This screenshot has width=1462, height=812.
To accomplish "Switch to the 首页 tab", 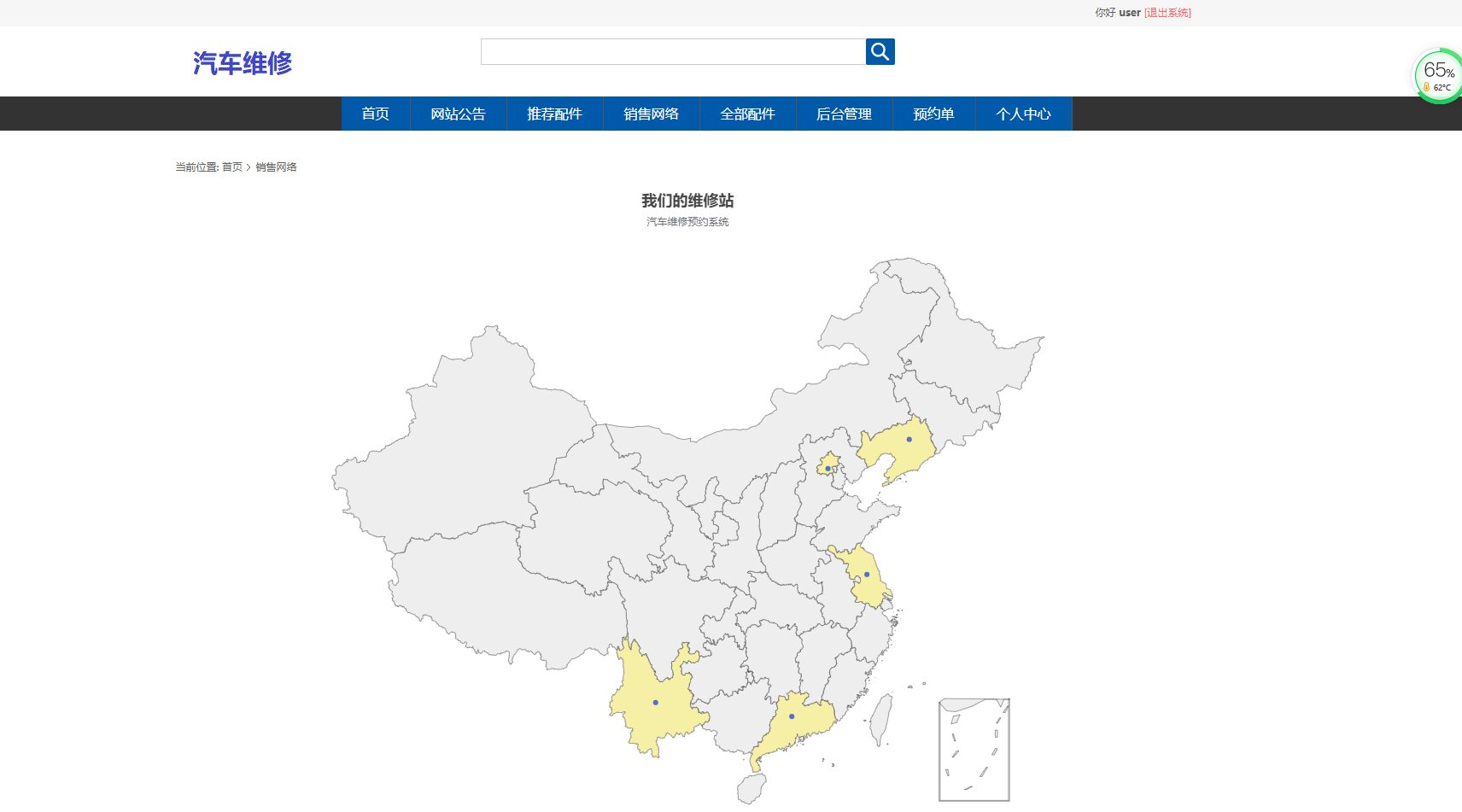I will pos(376,114).
